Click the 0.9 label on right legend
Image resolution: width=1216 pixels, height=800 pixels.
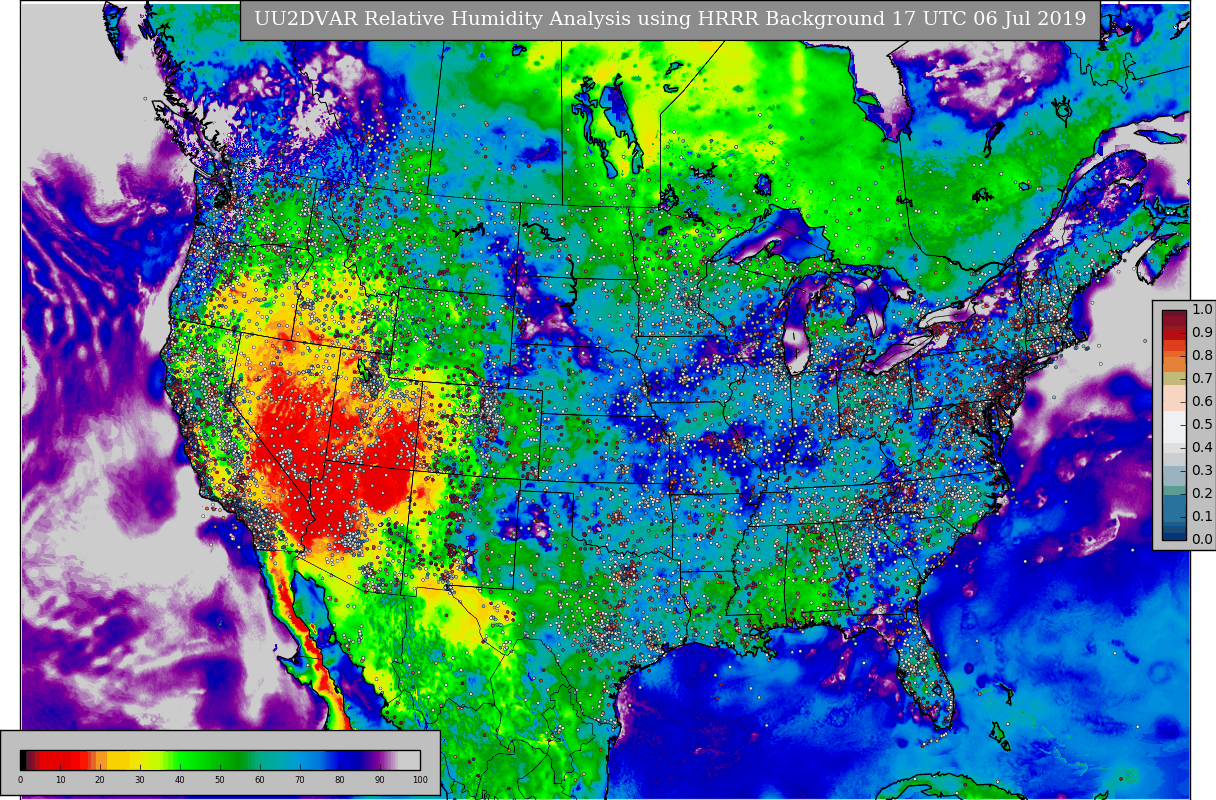1202,333
